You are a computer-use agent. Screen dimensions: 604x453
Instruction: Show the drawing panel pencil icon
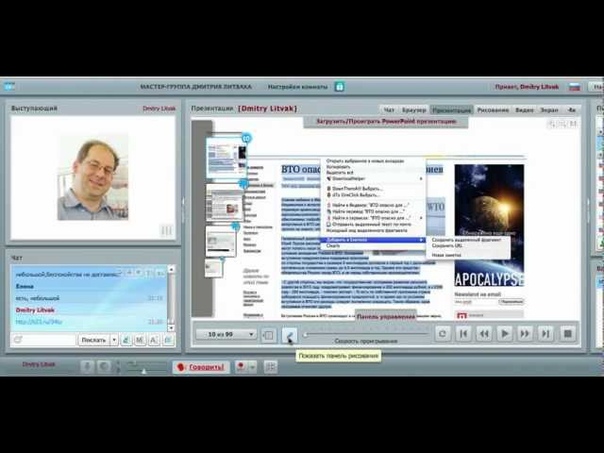(289, 335)
